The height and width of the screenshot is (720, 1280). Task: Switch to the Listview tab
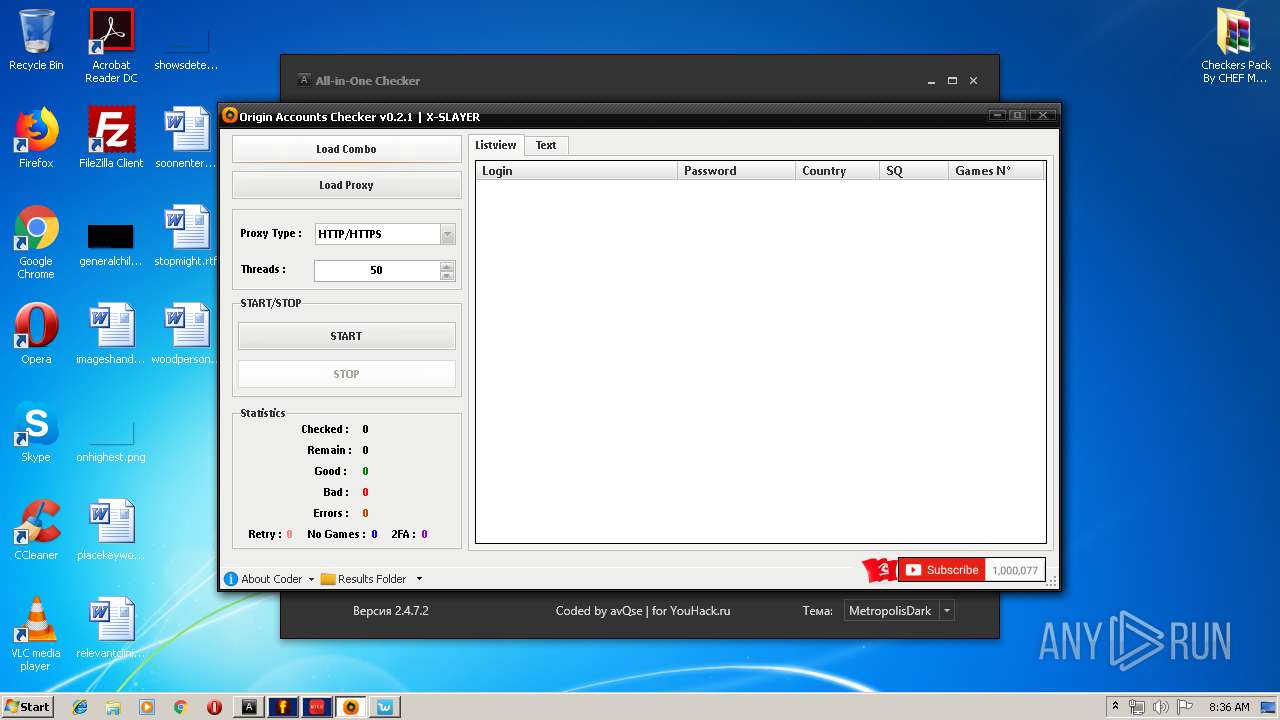point(496,145)
